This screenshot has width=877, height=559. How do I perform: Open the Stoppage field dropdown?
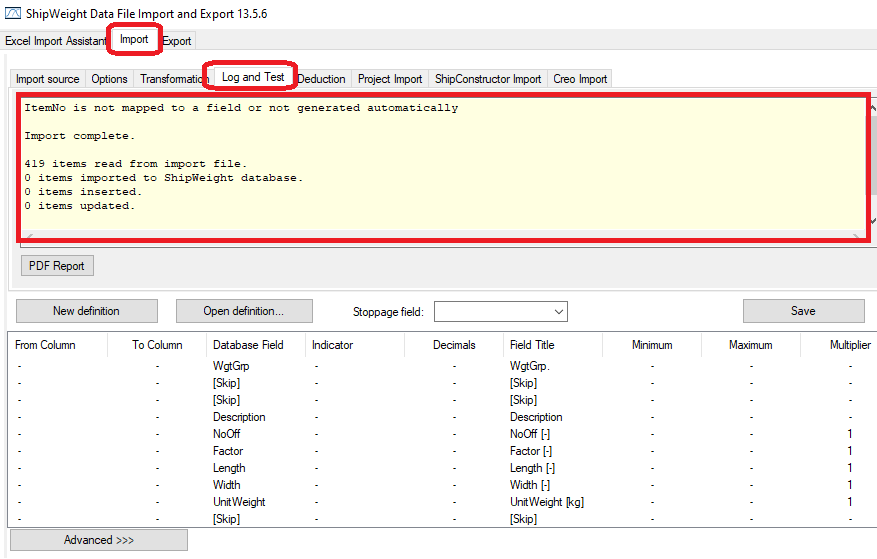coord(501,312)
